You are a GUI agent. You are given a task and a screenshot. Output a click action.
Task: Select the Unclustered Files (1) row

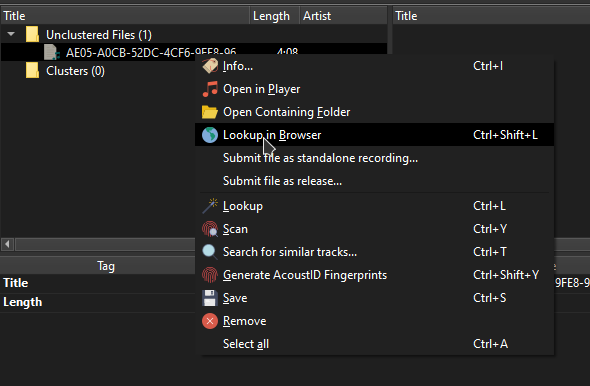click(x=194, y=34)
